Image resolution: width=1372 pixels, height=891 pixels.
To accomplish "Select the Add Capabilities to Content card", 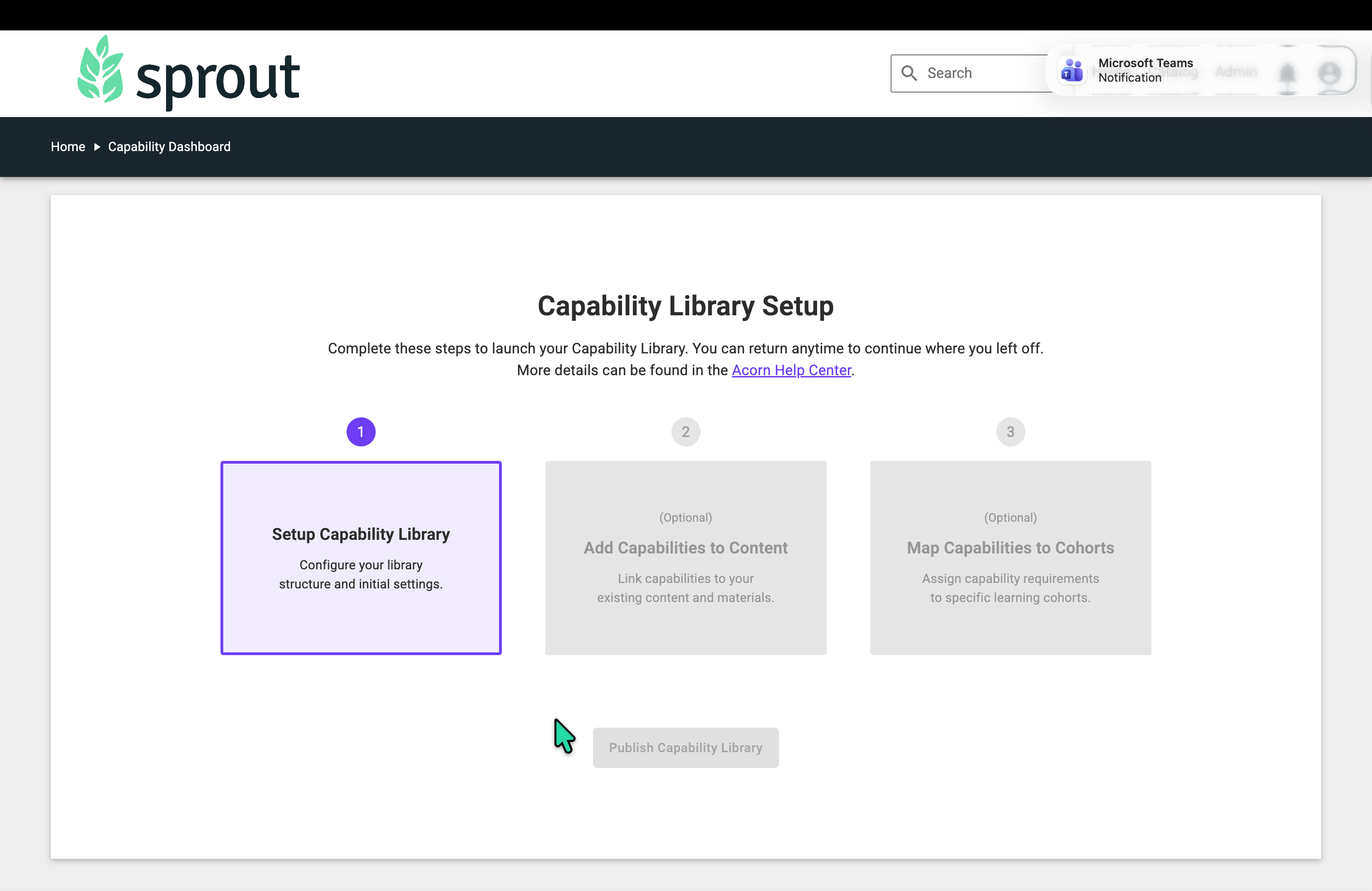I will 686,557.
